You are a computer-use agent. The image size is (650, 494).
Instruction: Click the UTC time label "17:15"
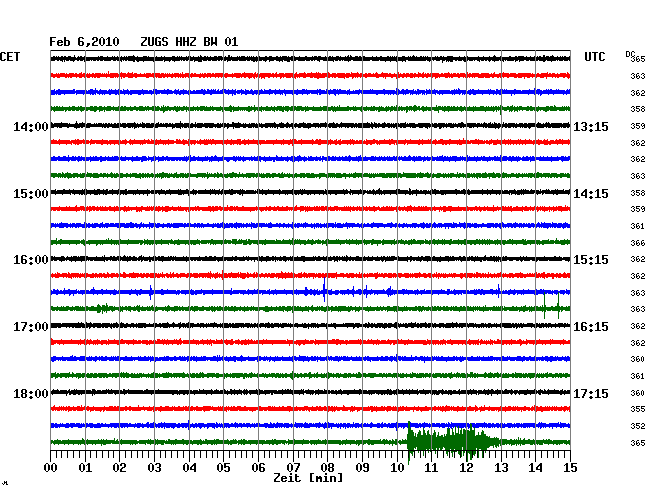(591, 394)
